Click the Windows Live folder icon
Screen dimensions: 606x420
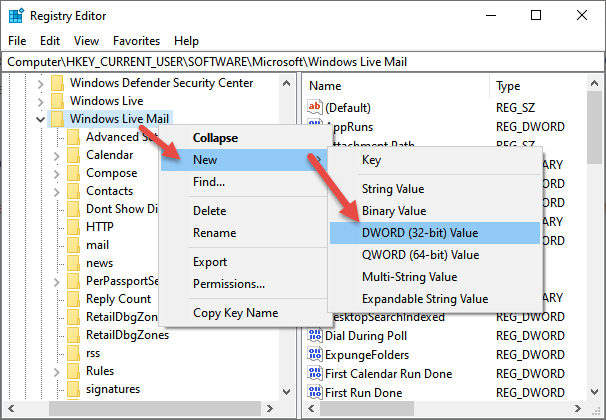pos(58,101)
